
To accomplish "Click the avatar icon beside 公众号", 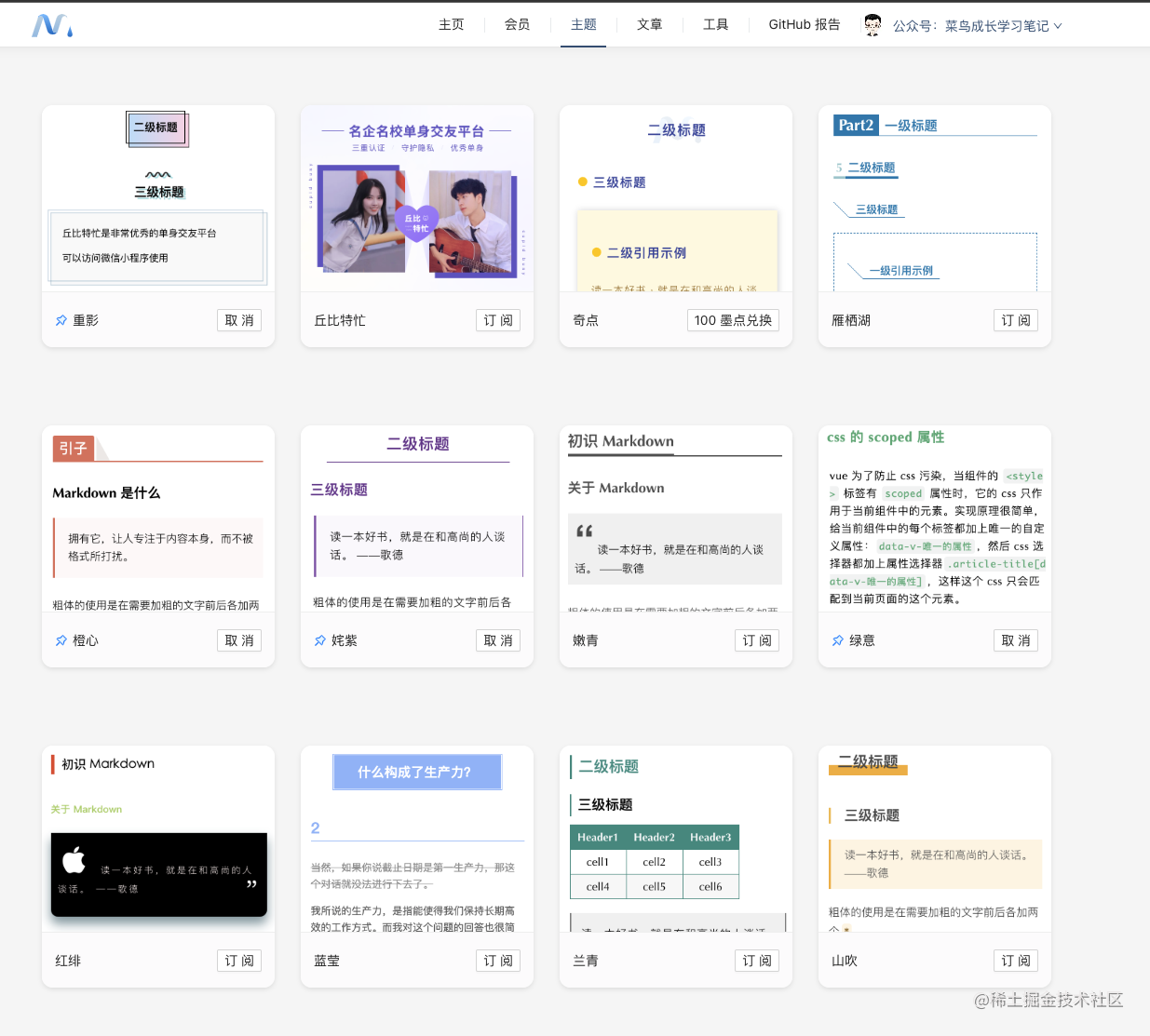I will click(x=873, y=25).
